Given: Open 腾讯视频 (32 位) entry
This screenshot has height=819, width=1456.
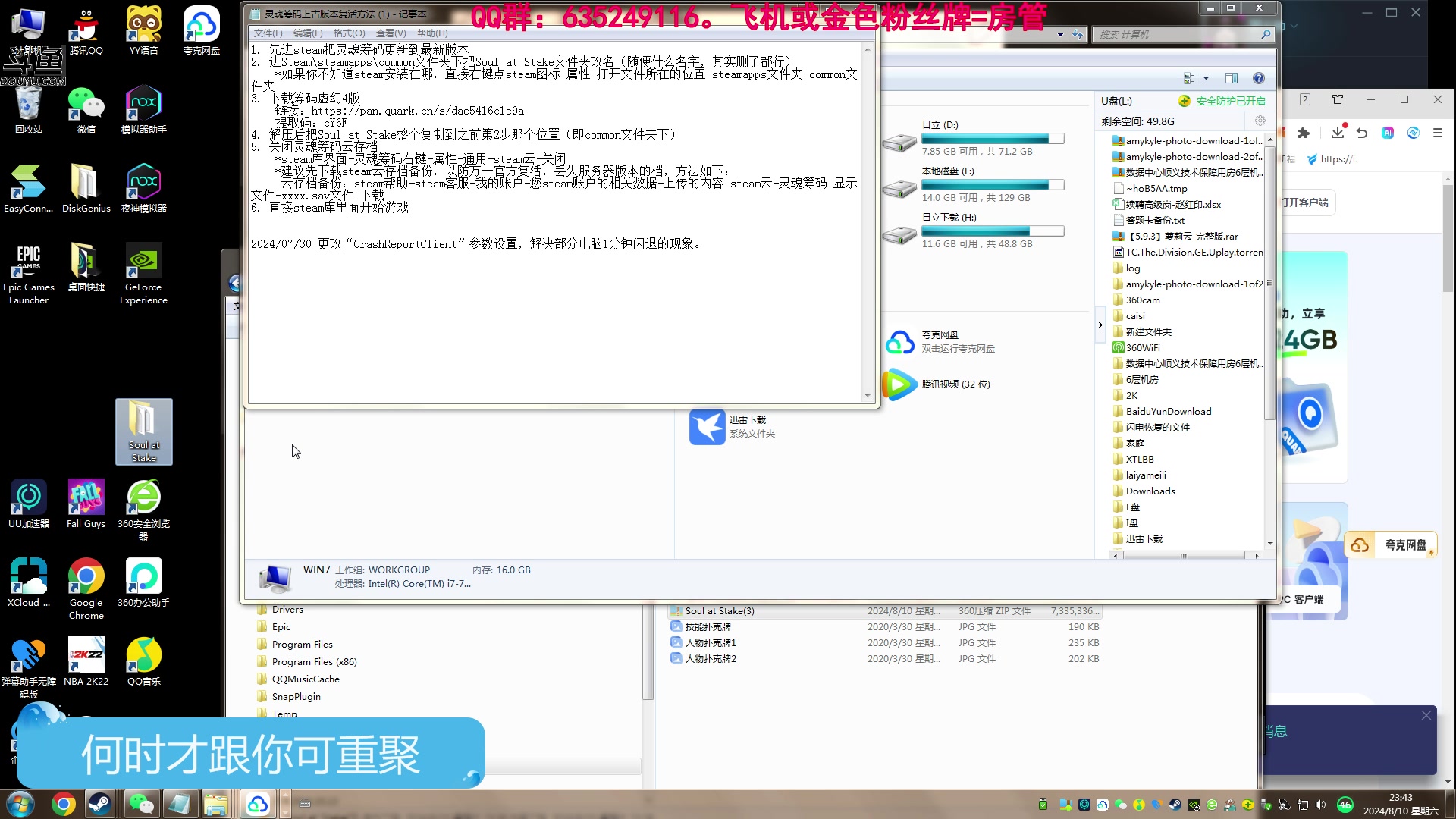Looking at the screenshot, I should coord(937,384).
